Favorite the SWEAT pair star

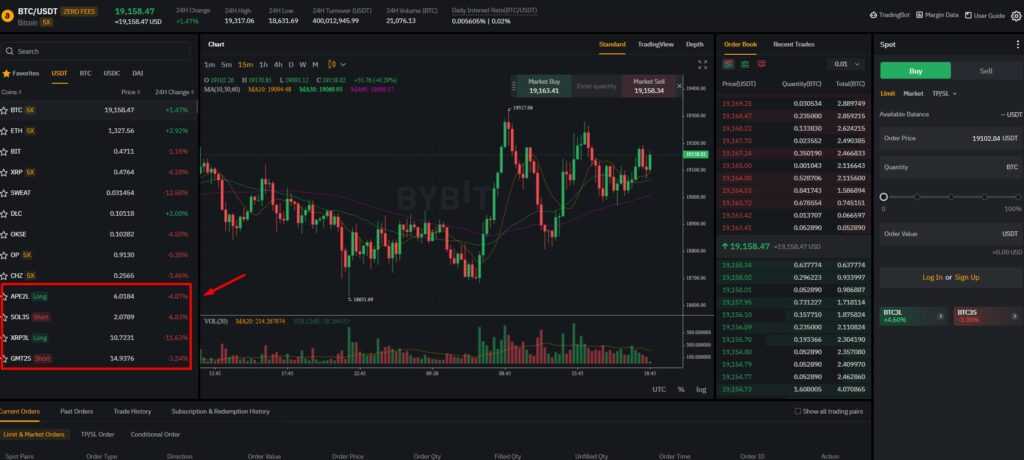5,193
